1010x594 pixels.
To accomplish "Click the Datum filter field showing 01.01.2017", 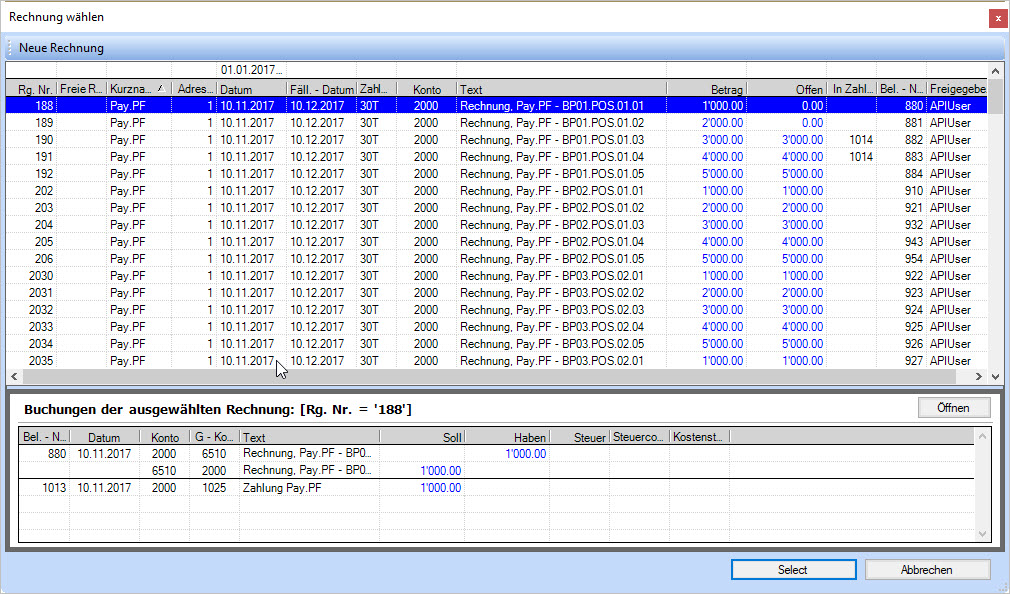I will tap(251, 70).
